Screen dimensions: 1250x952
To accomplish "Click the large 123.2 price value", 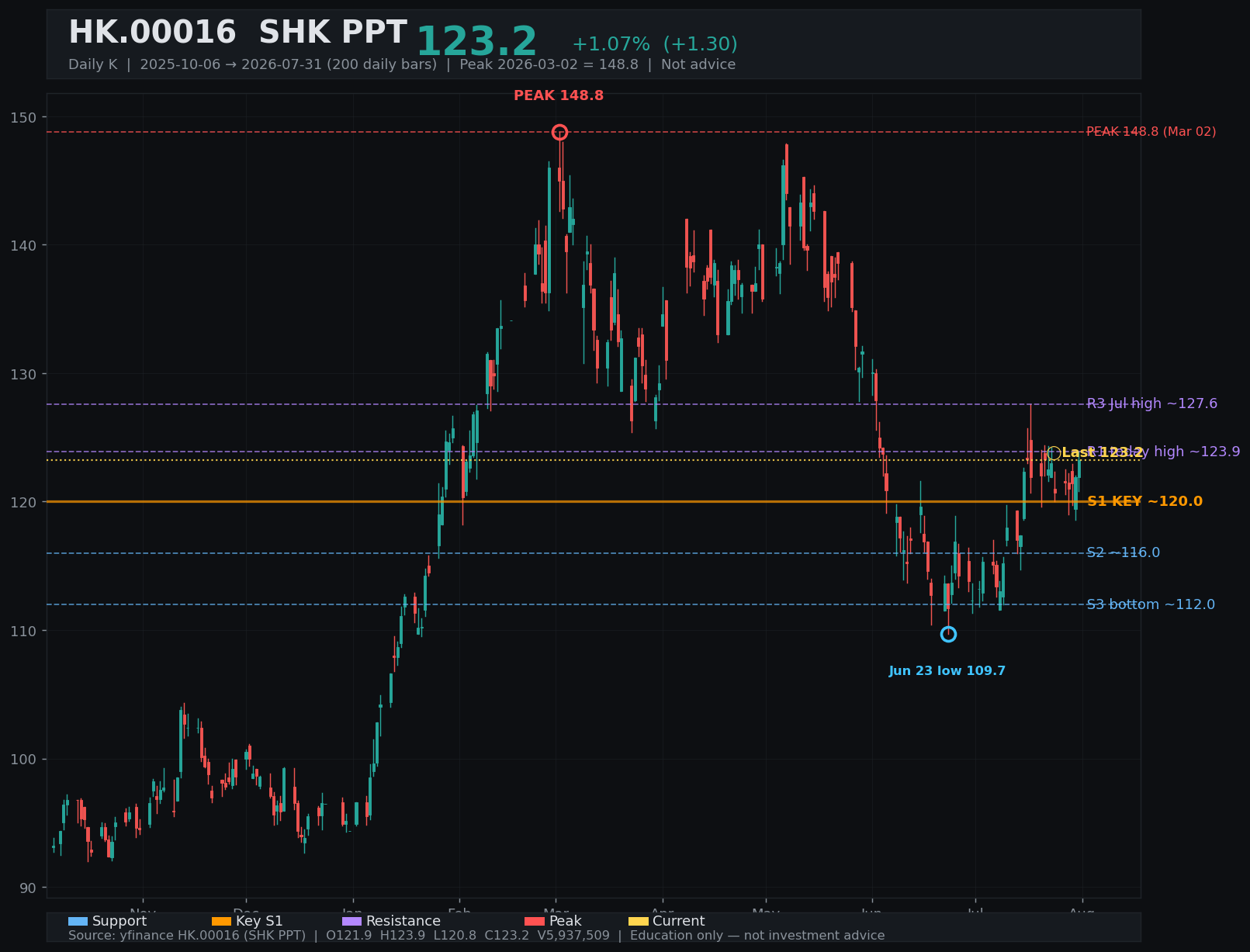I will click(476, 42).
